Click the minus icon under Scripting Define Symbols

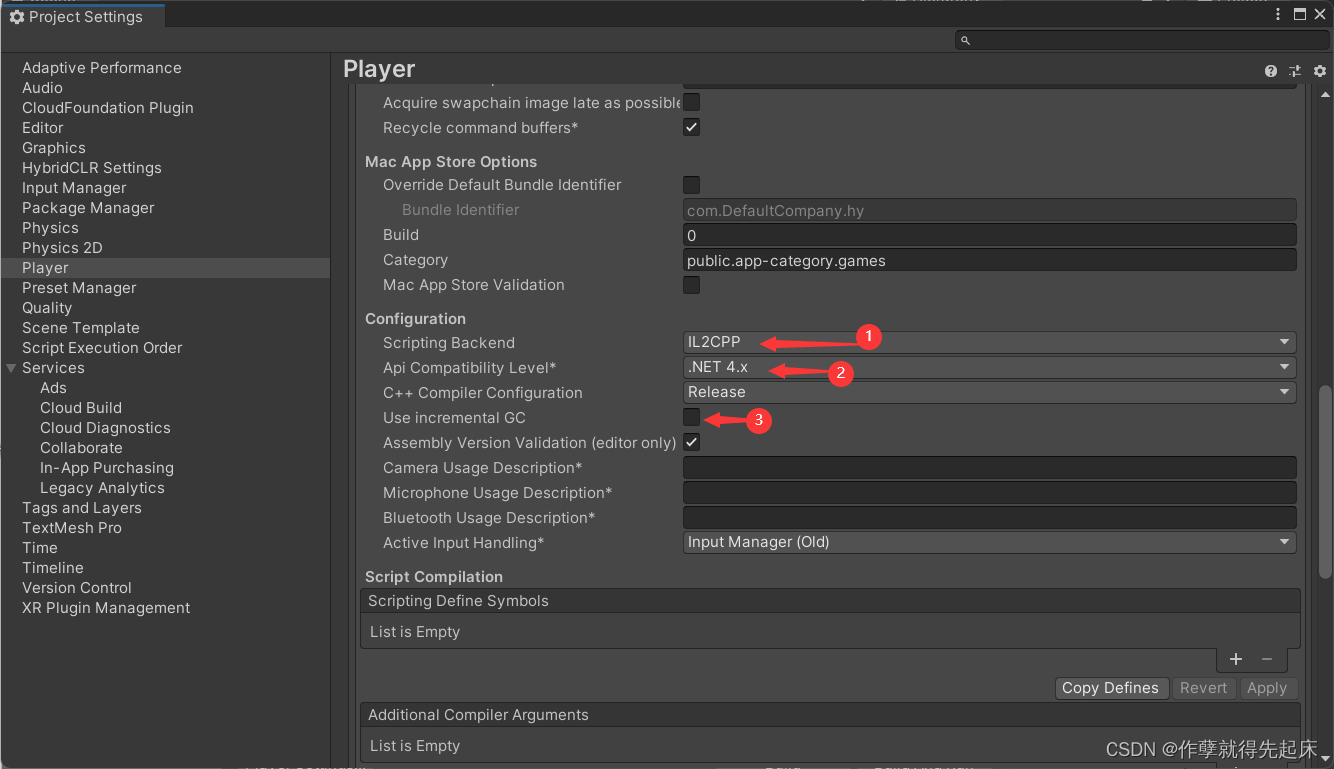1266,659
